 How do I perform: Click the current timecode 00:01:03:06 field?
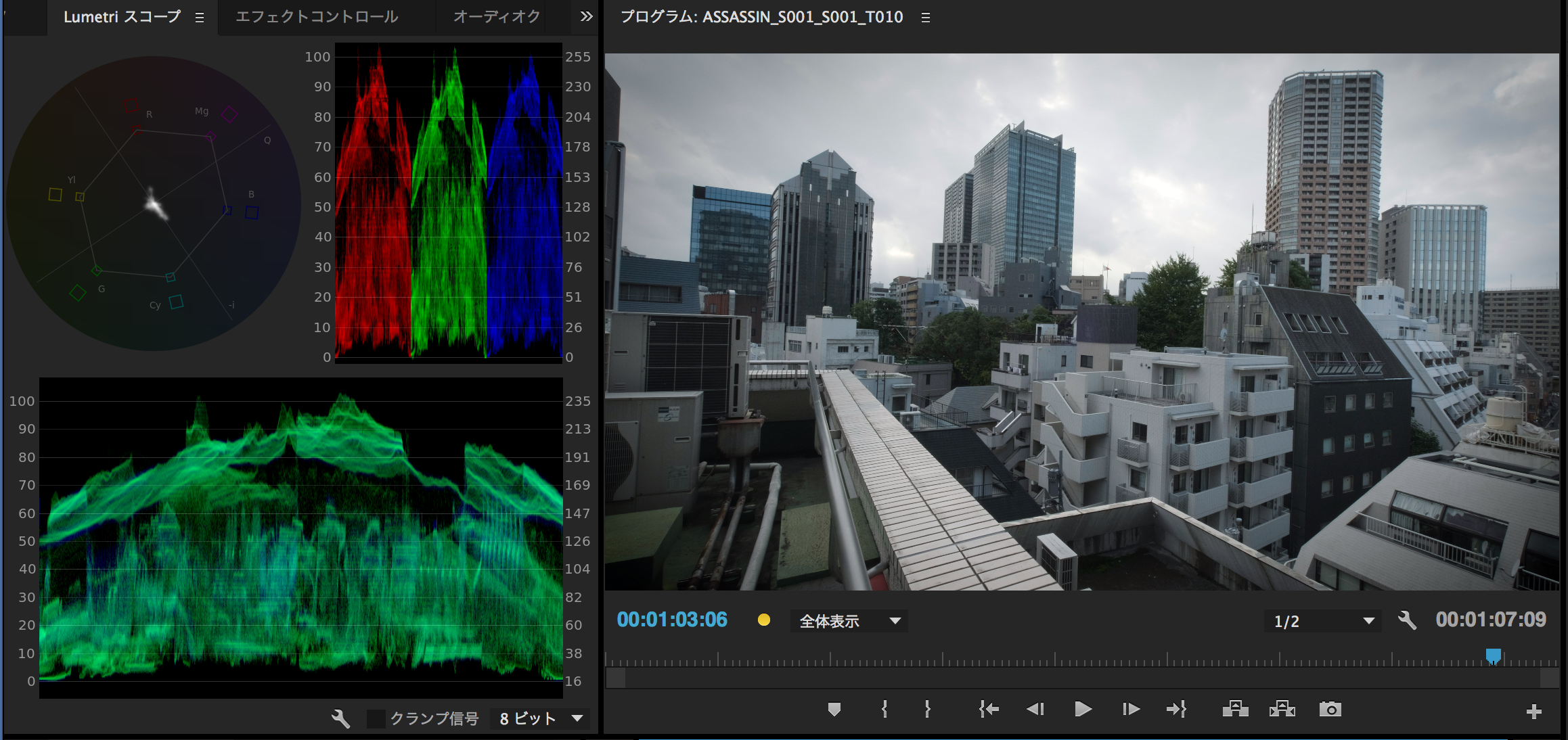672,619
